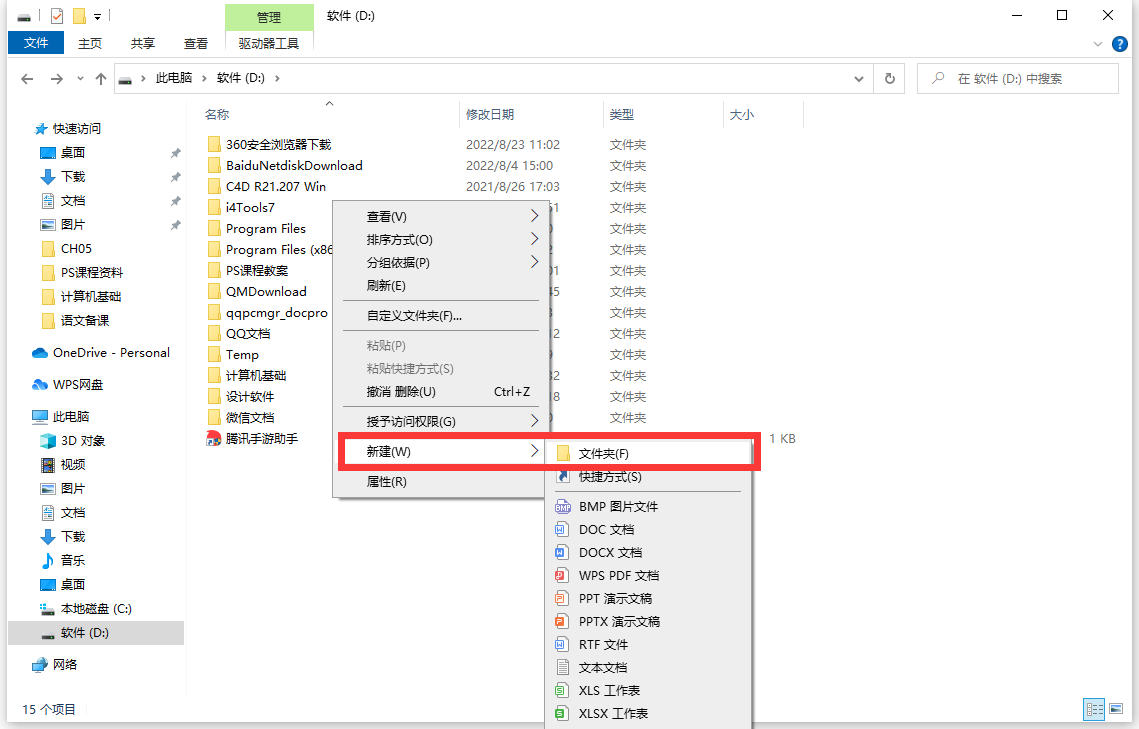1139x729 pixels.
Task: Sort by the 修改日期 column header
Action: 490,115
